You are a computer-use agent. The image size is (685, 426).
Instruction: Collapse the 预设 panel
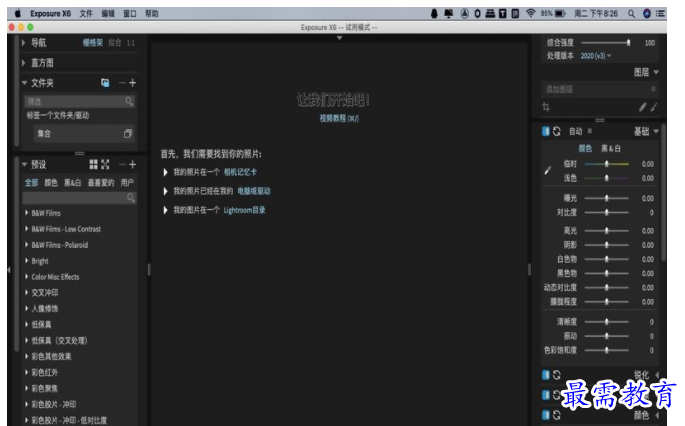tap(24, 164)
